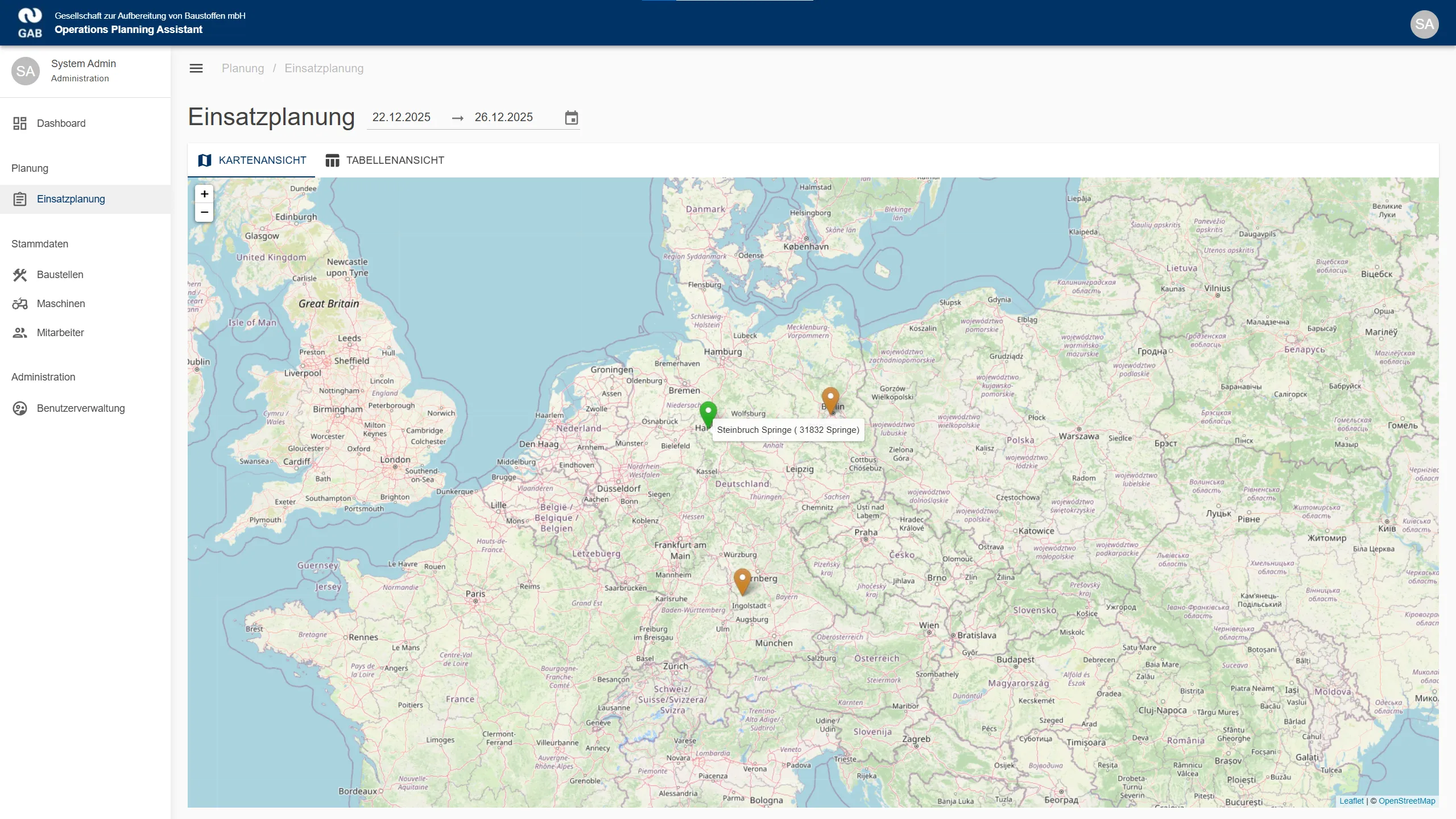Viewport: 1456px width, 819px height.
Task: Open Baustellen in the sidebar
Action: pos(60,275)
